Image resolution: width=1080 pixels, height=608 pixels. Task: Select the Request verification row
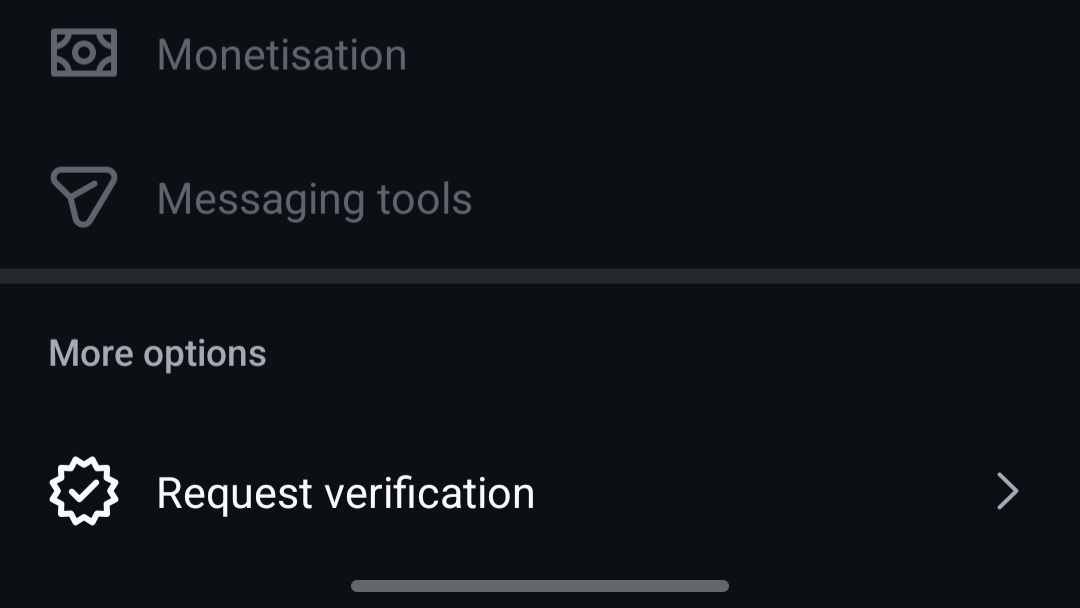click(540, 491)
